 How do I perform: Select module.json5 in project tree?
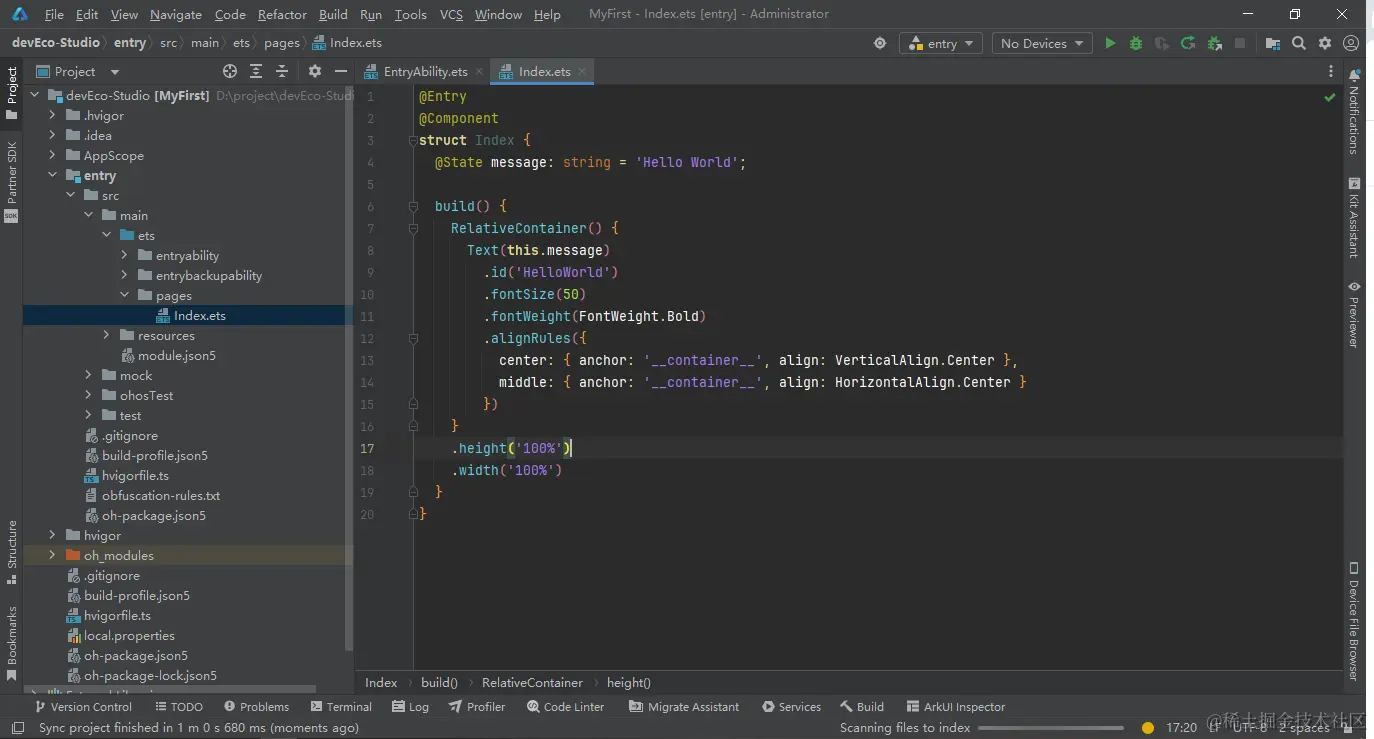[167, 355]
